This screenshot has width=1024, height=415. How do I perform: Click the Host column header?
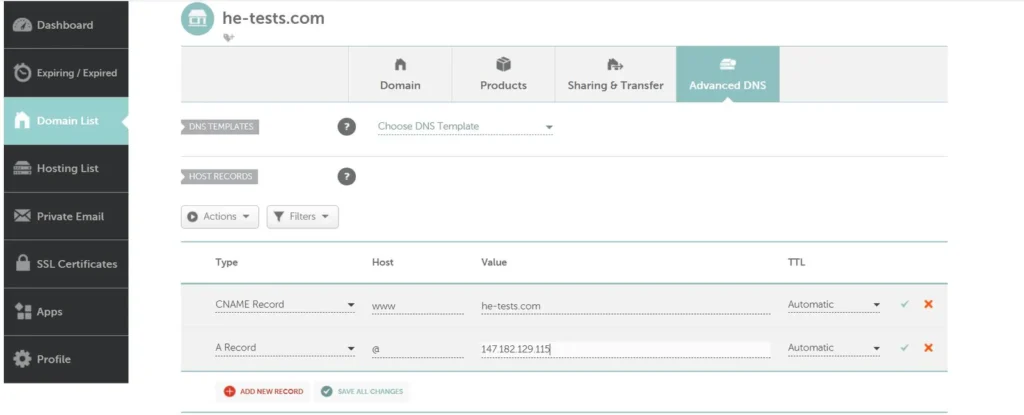(383, 263)
